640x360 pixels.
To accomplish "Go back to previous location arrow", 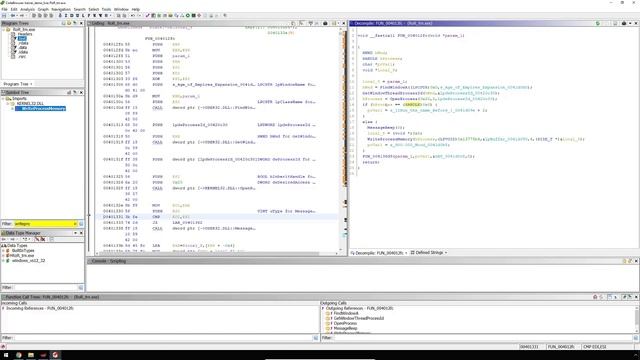I will (13, 16).
